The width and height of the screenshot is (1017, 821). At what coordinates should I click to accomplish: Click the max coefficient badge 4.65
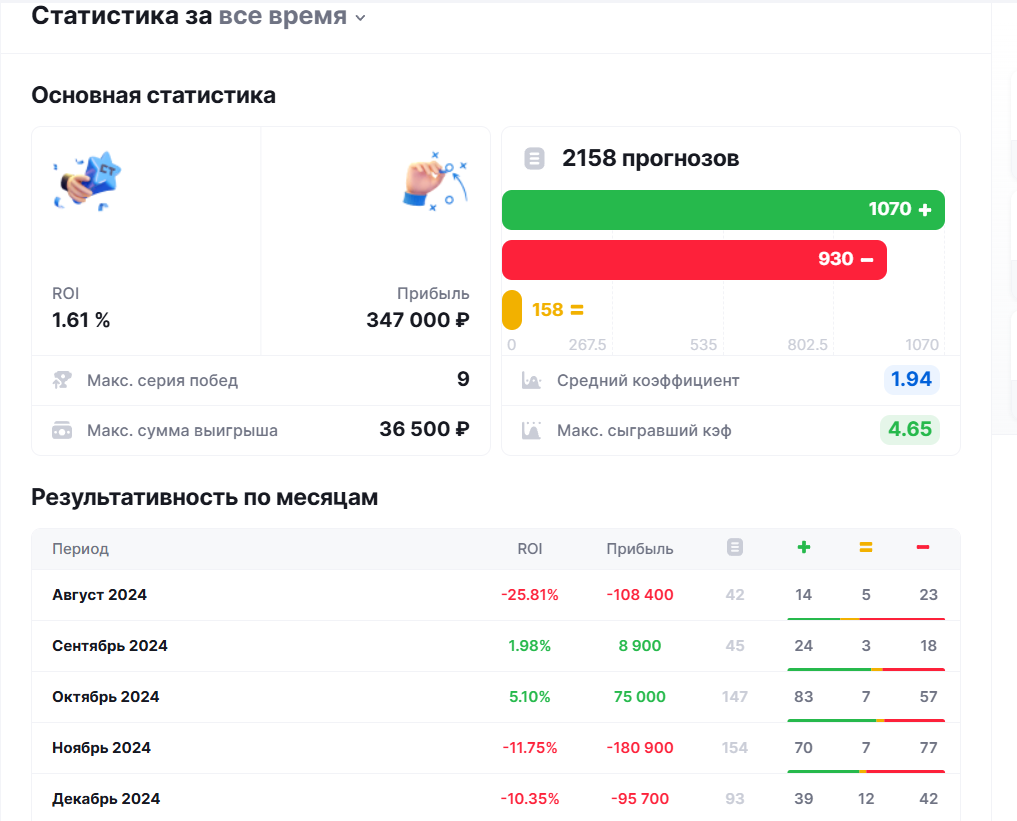[x=910, y=429]
